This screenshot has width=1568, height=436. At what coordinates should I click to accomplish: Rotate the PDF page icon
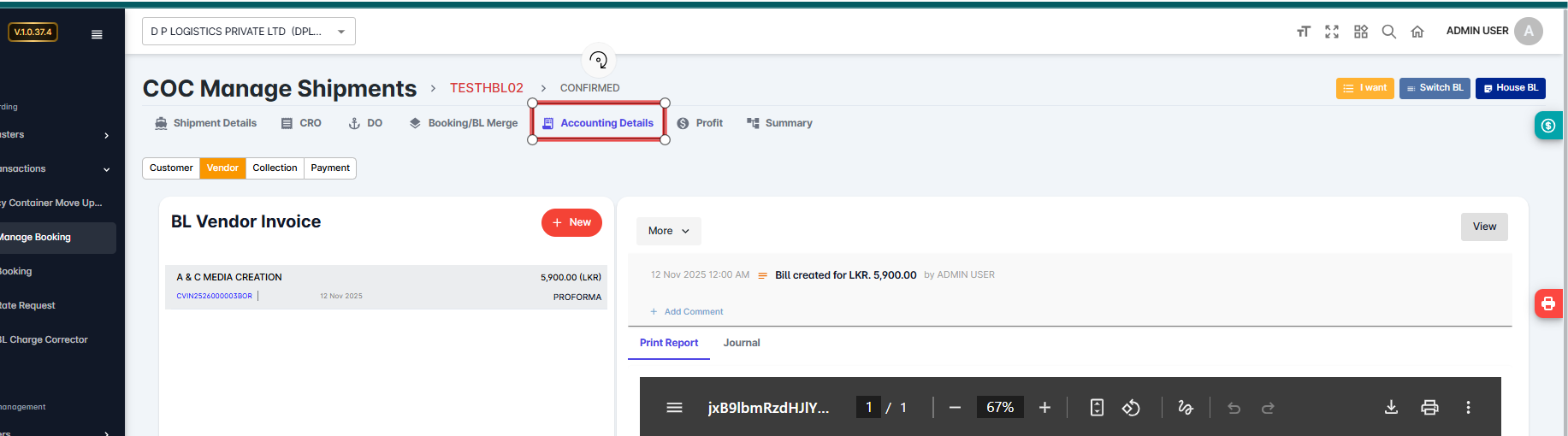[1131, 408]
